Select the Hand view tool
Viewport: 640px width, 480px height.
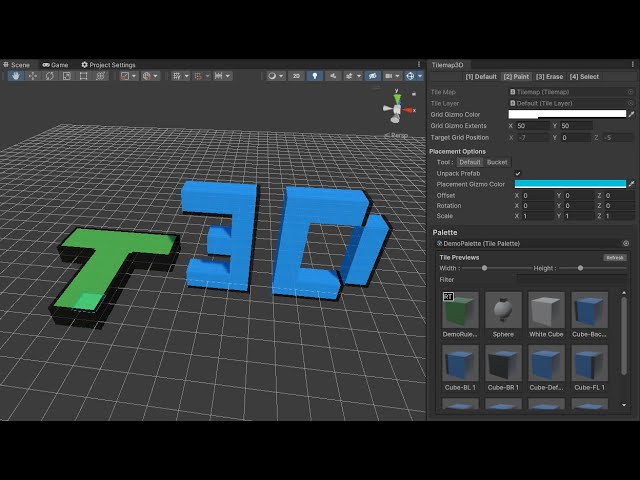tap(16, 76)
